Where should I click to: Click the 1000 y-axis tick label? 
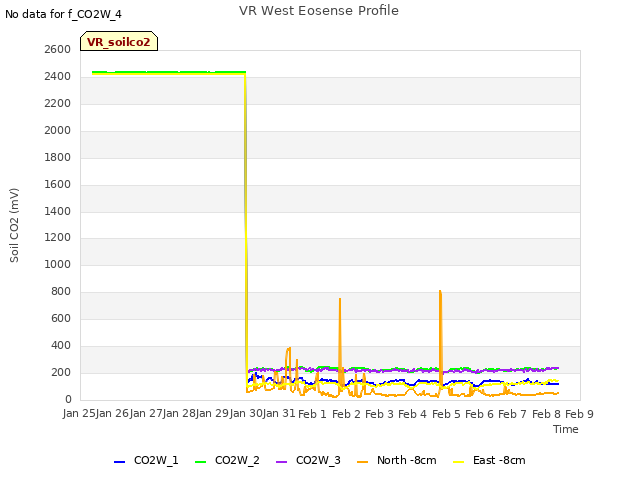58,264
